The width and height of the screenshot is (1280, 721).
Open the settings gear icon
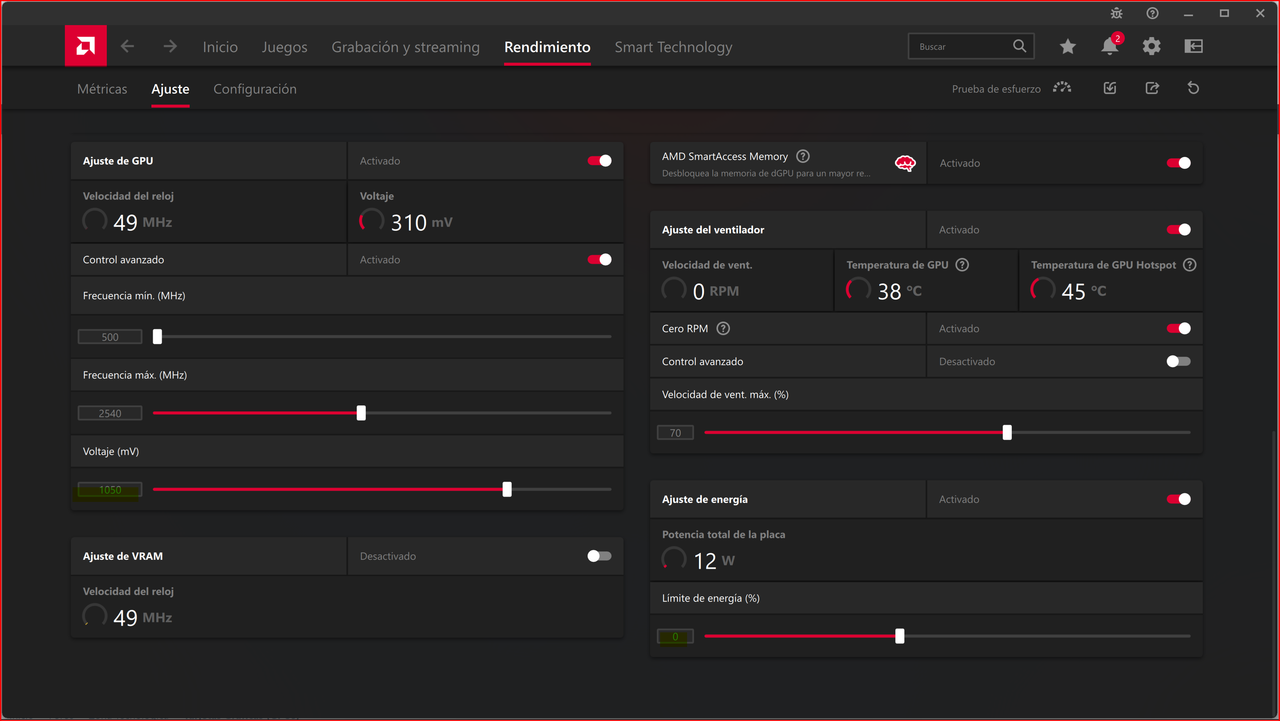pyautogui.click(x=1152, y=46)
